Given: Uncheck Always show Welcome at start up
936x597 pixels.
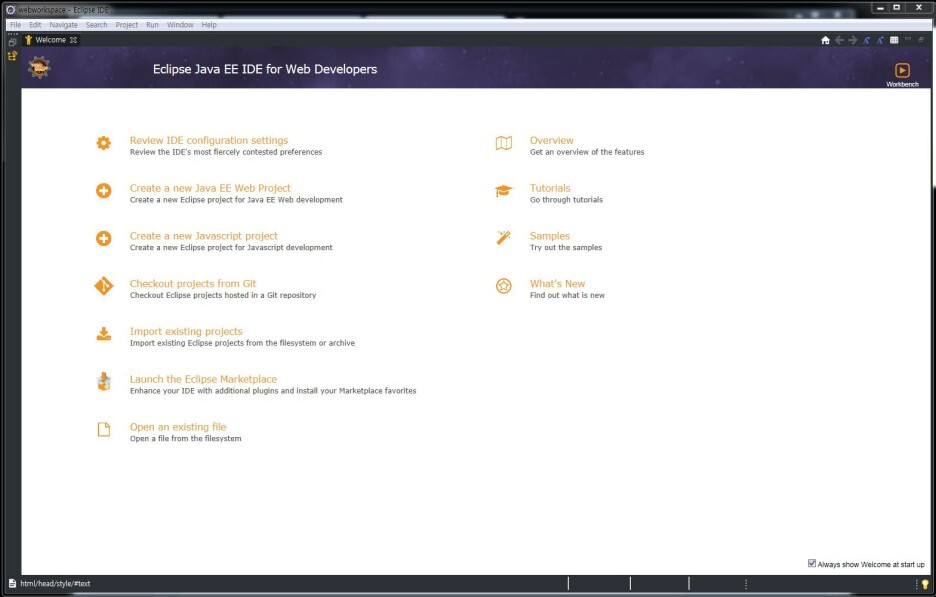Looking at the screenshot, I should 812,563.
